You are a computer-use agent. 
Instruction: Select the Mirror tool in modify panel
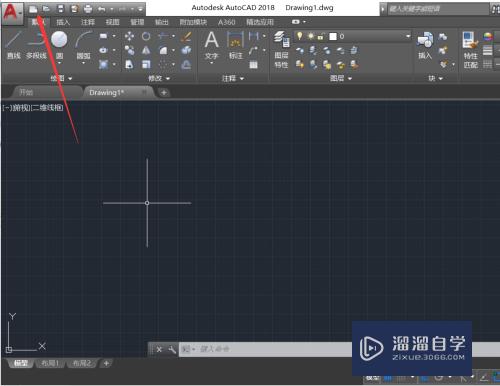(x=146, y=50)
